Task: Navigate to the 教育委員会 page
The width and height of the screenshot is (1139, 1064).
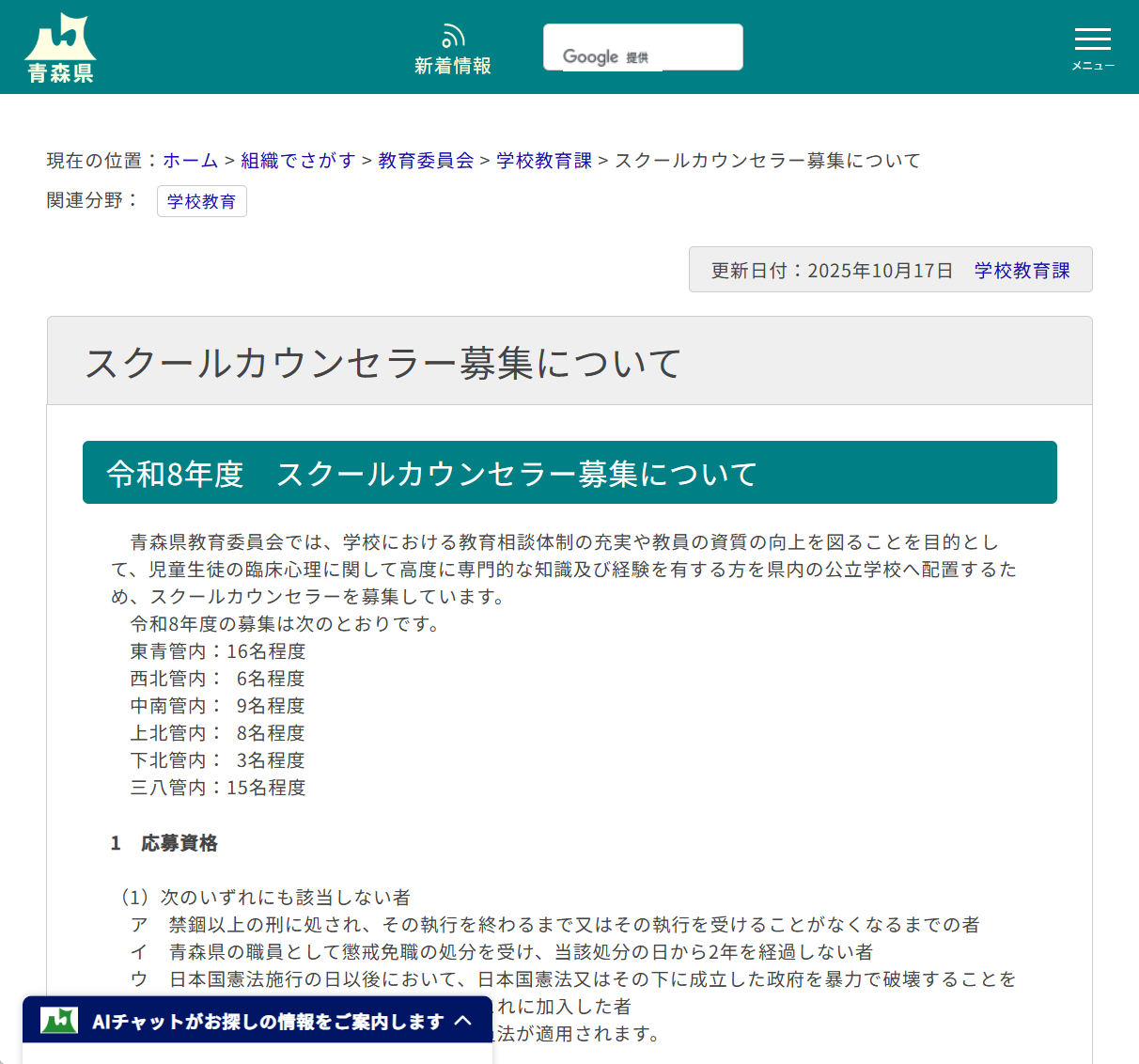Action: click(x=425, y=161)
